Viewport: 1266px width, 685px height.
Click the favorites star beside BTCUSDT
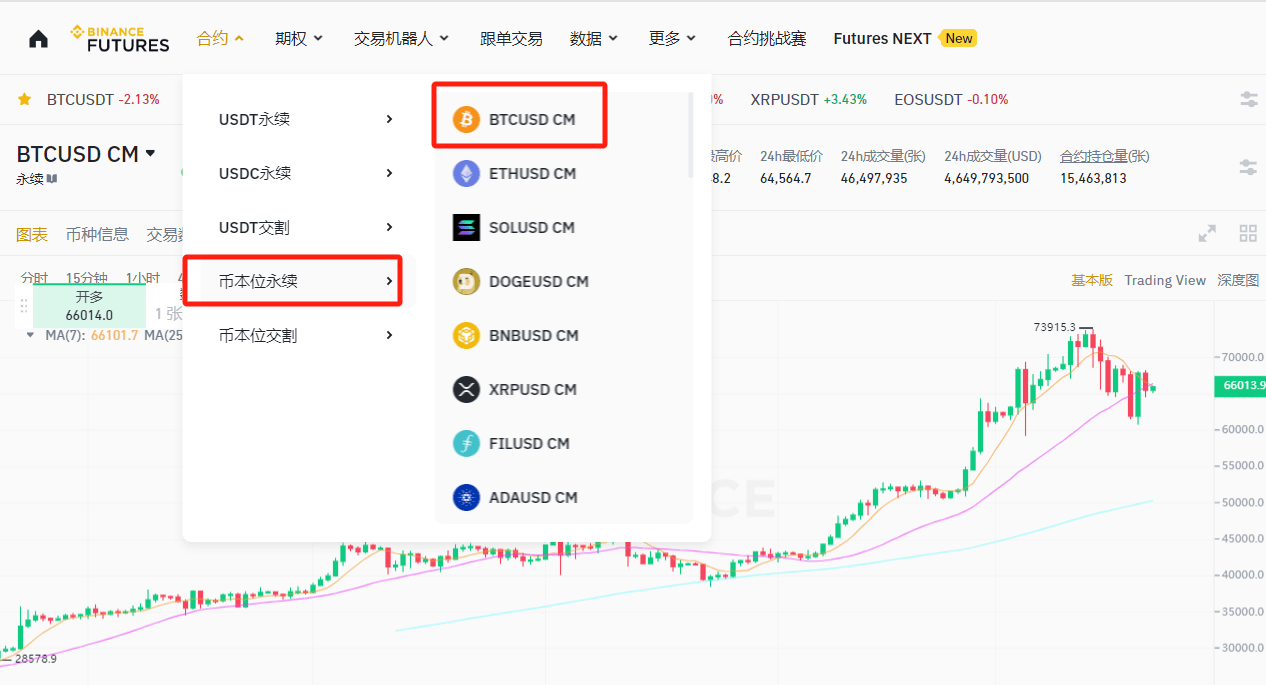[x=24, y=99]
